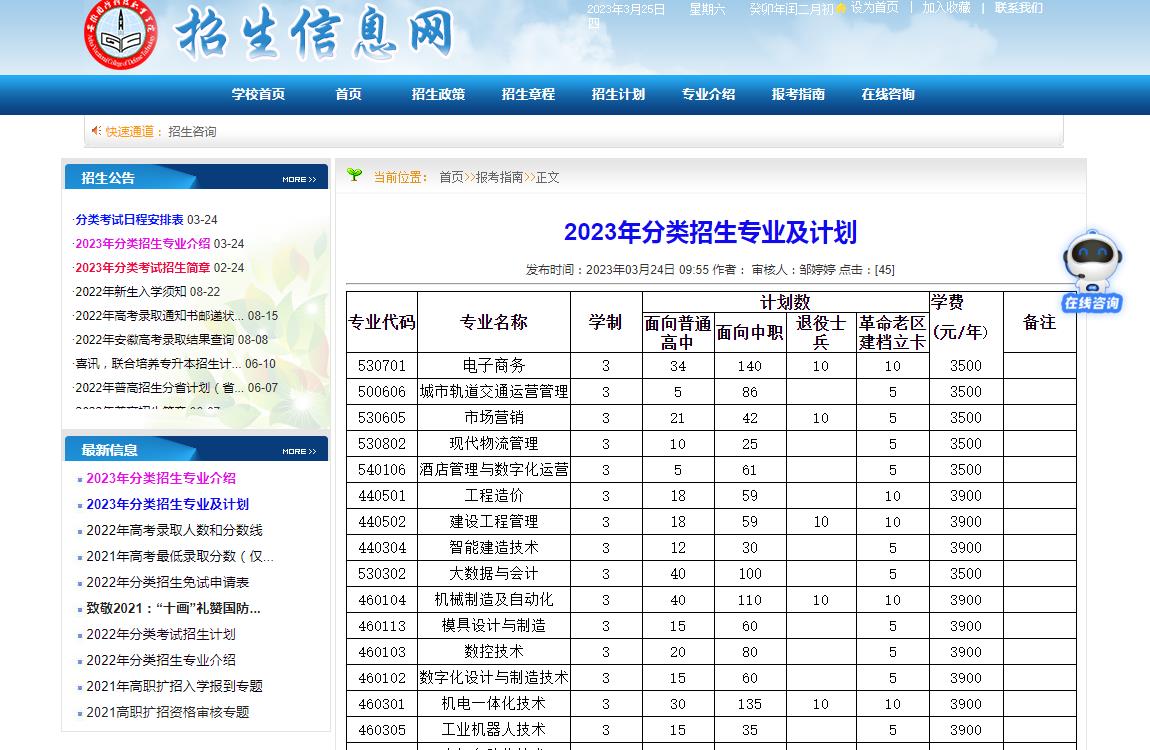1150x750 pixels.
Task: Click table cell 工业机器人技术
Action: click(x=494, y=729)
